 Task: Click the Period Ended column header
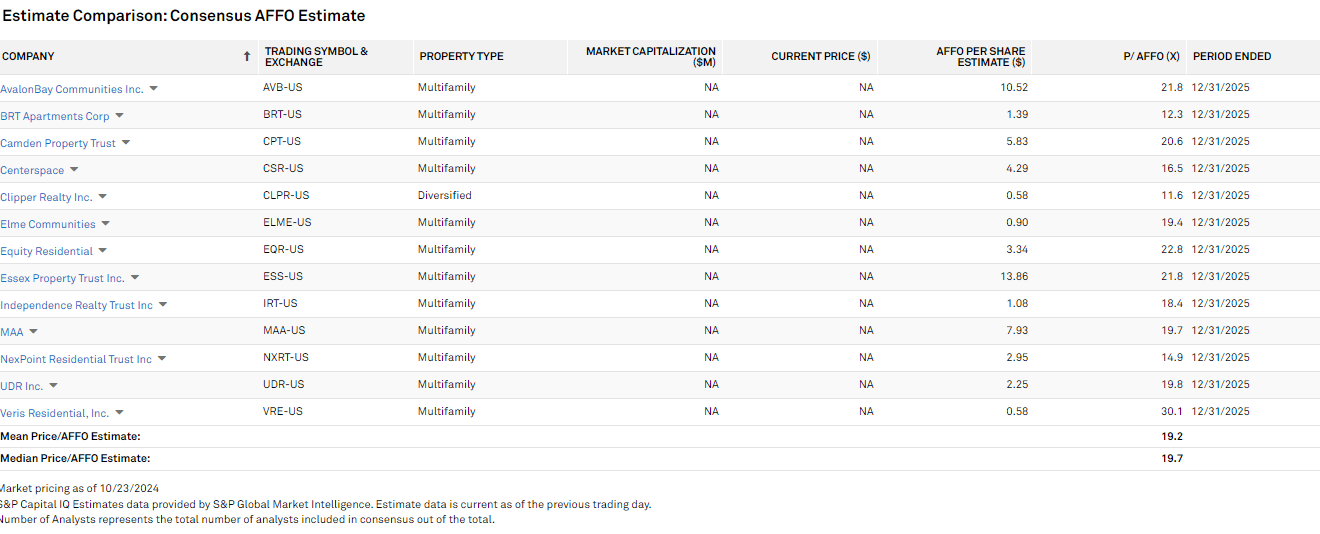tap(1232, 57)
